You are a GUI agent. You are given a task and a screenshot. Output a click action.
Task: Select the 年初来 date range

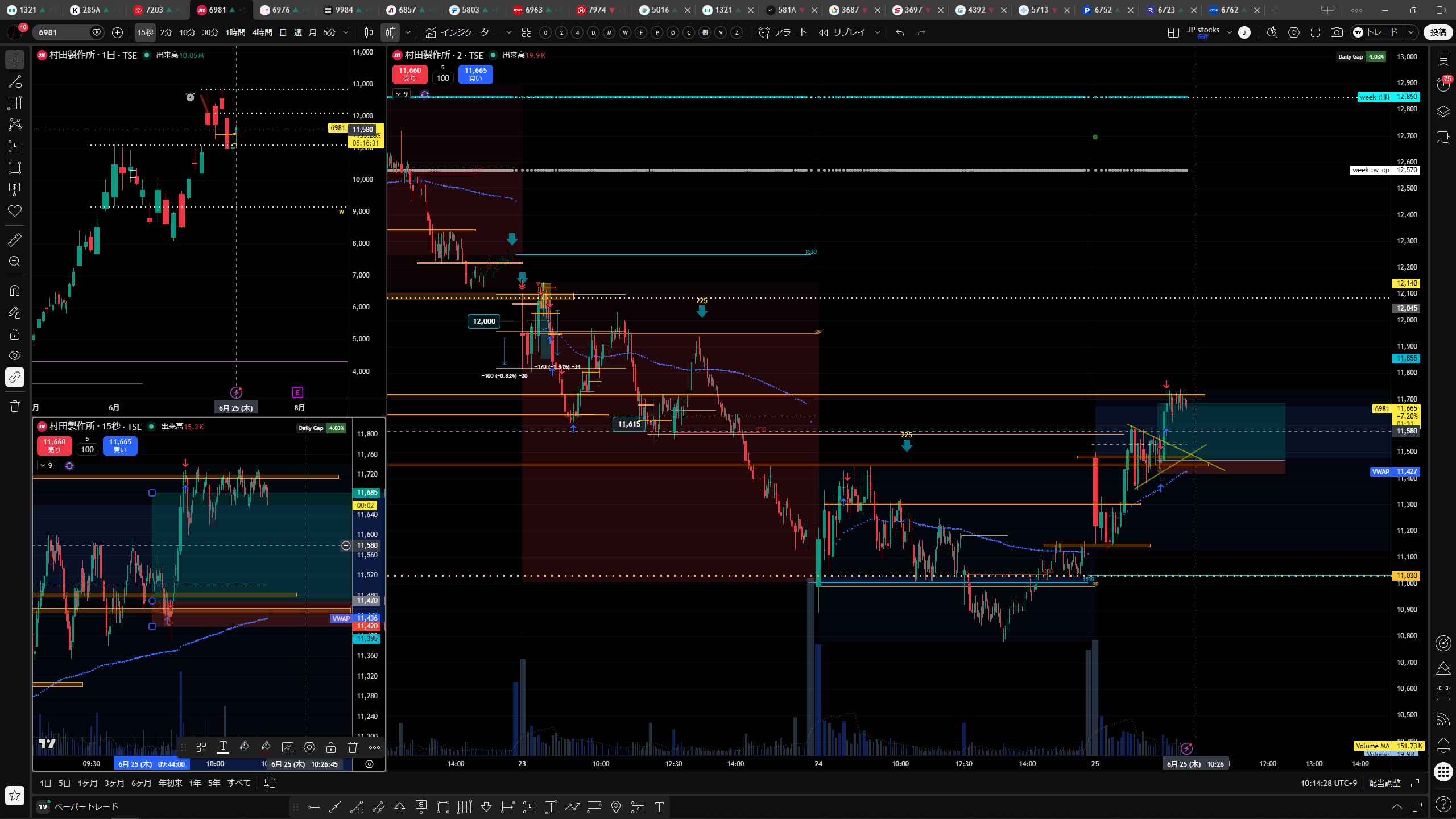tap(171, 783)
